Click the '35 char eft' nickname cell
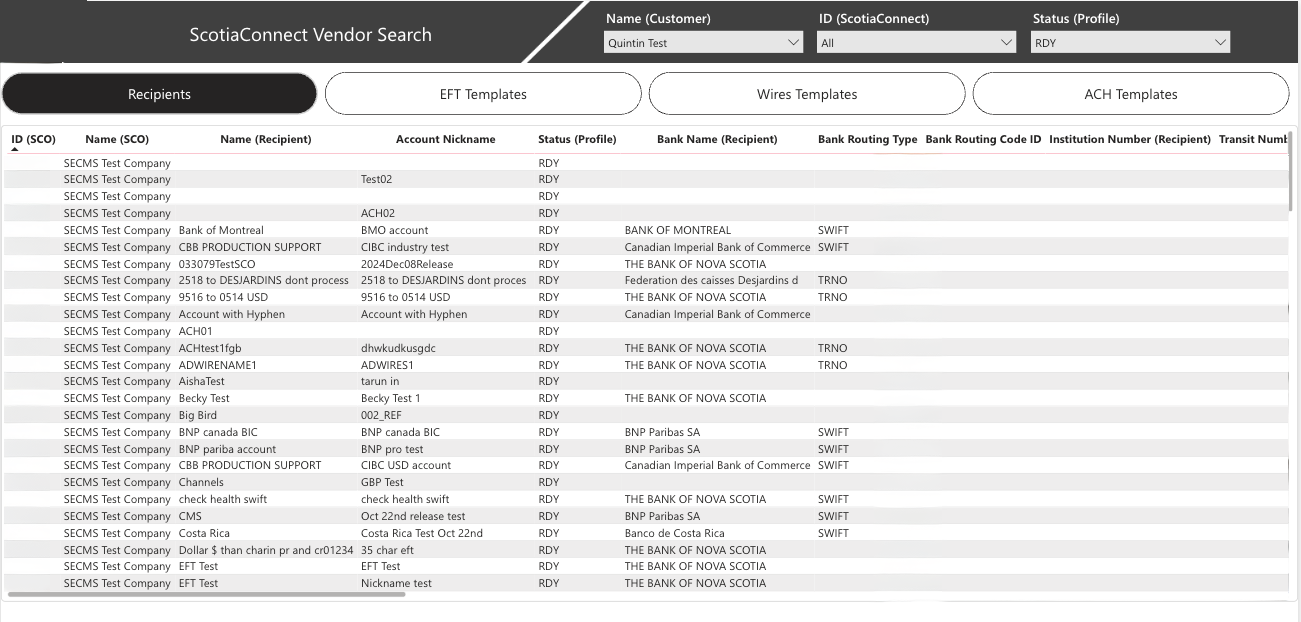 (387, 550)
